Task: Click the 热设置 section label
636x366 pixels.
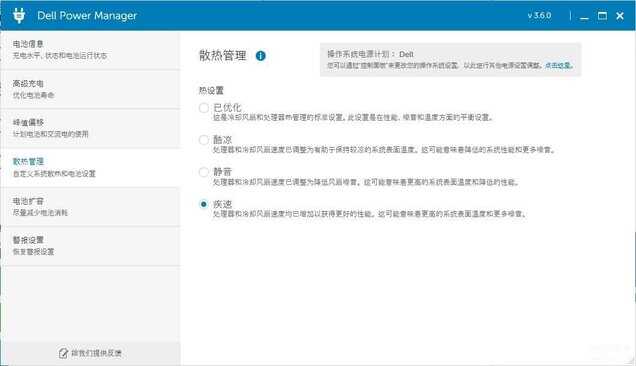Action: click(x=211, y=90)
